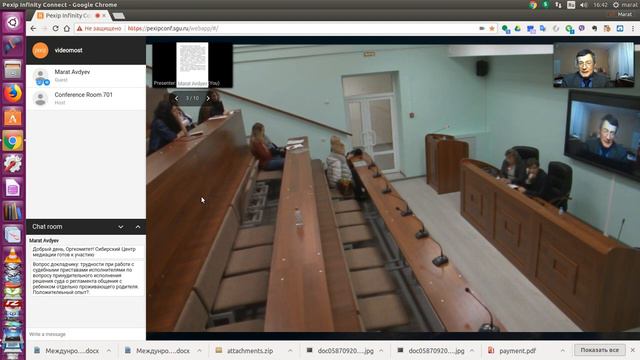
Task: Click the orange videomost avatar icon
Action: (40, 51)
